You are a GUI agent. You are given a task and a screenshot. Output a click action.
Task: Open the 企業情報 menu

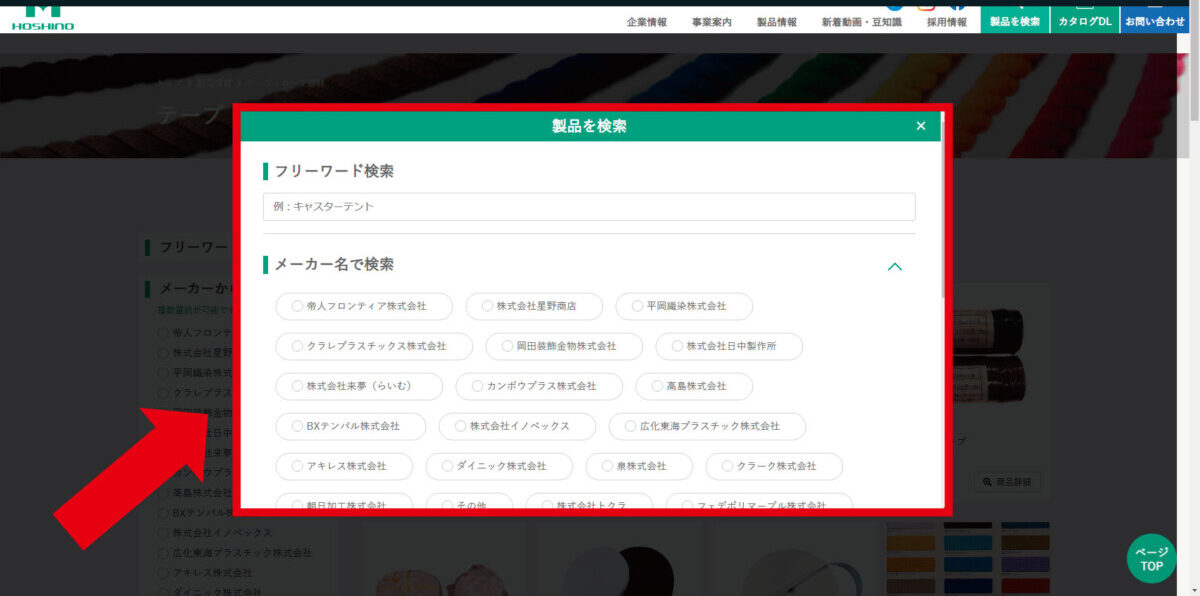(647, 22)
